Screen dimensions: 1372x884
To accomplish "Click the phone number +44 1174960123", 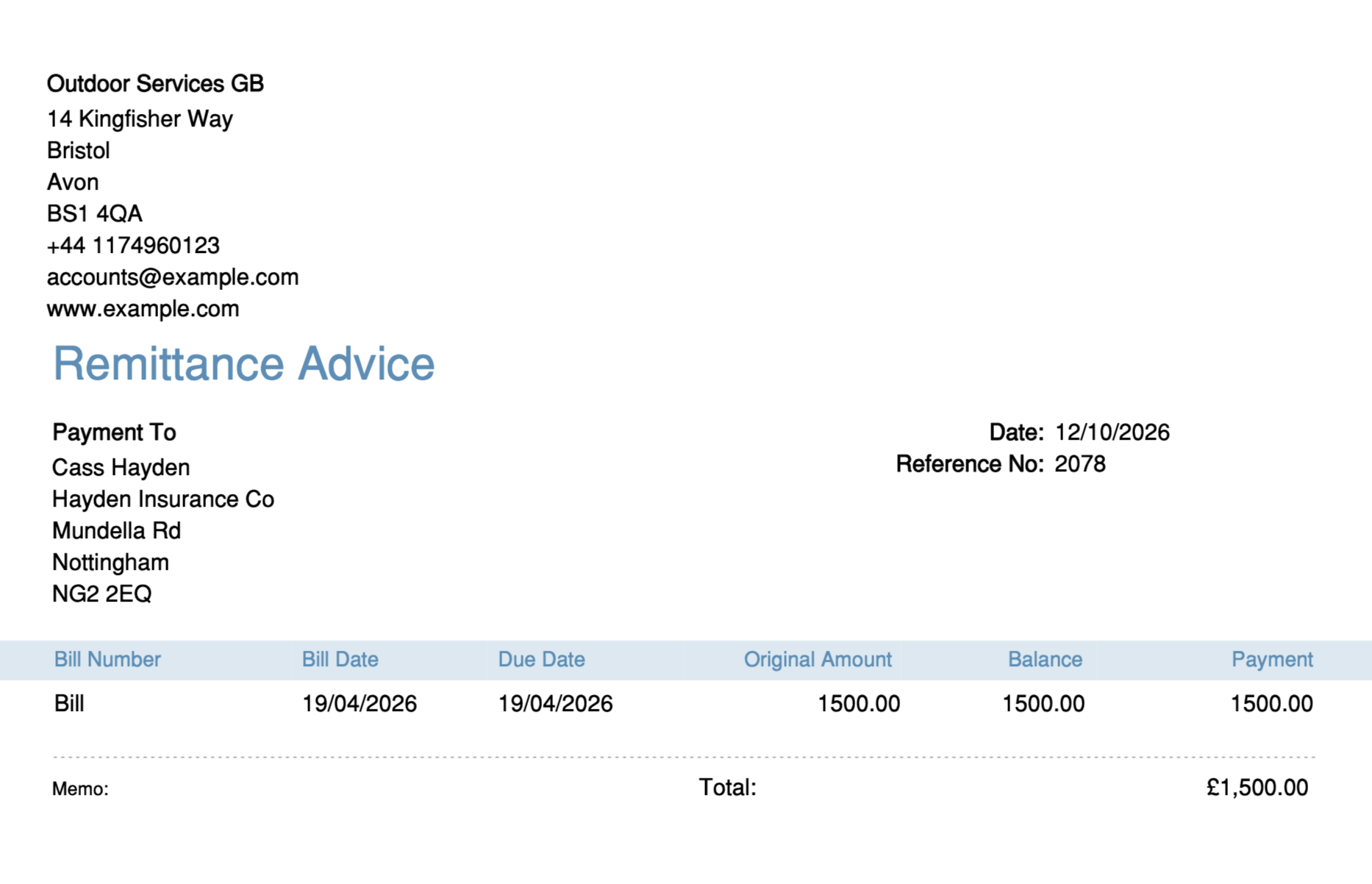I will click(133, 245).
